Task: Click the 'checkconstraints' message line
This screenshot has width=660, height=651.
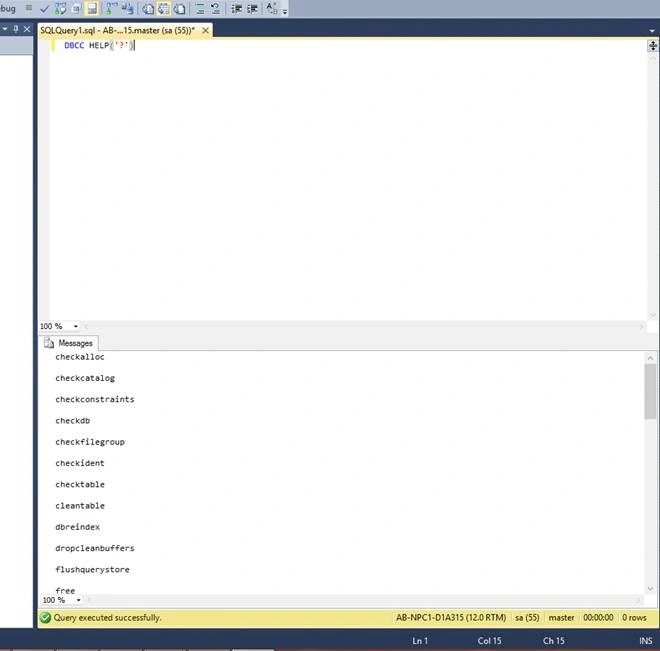Action: 95,399
